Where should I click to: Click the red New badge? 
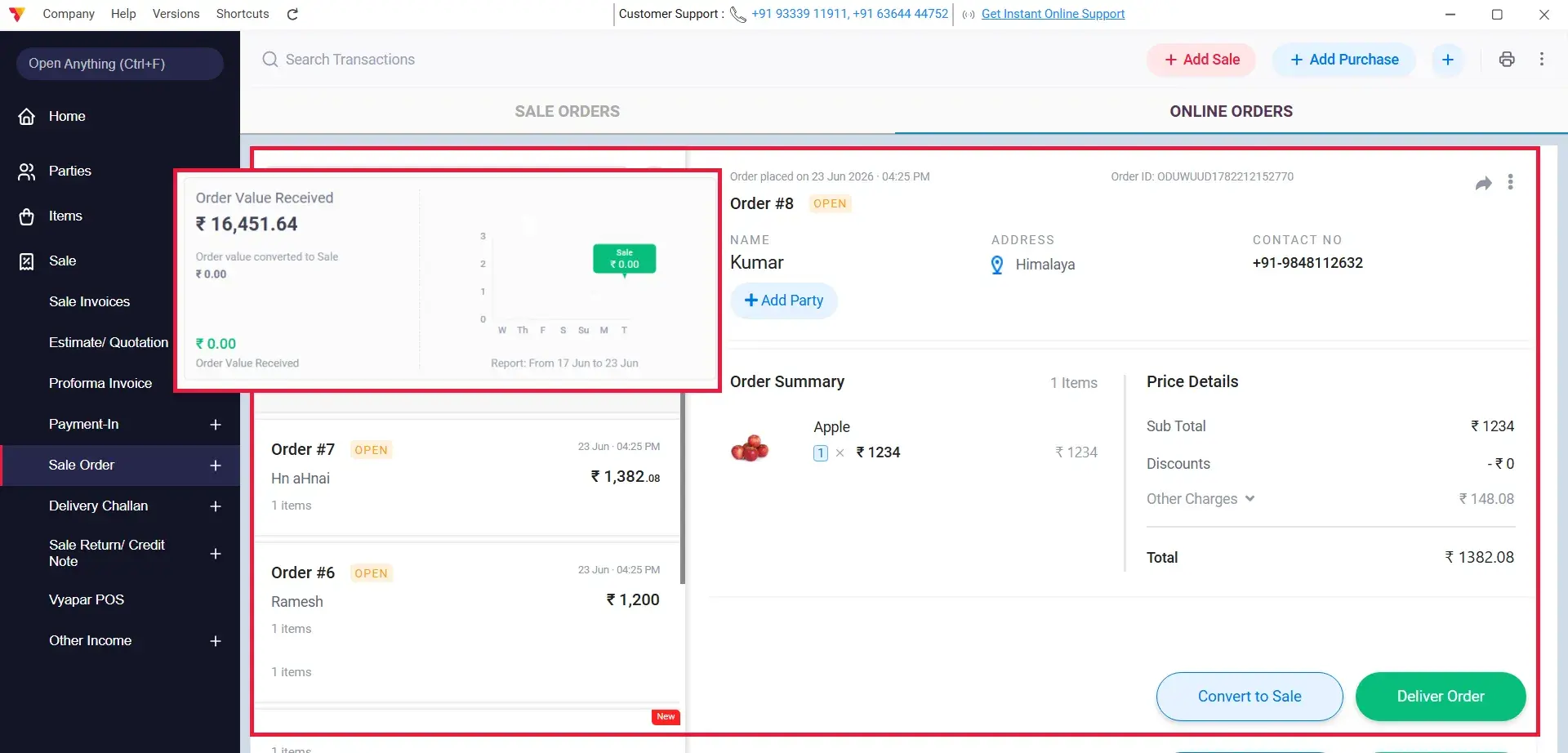[x=666, y=717]
